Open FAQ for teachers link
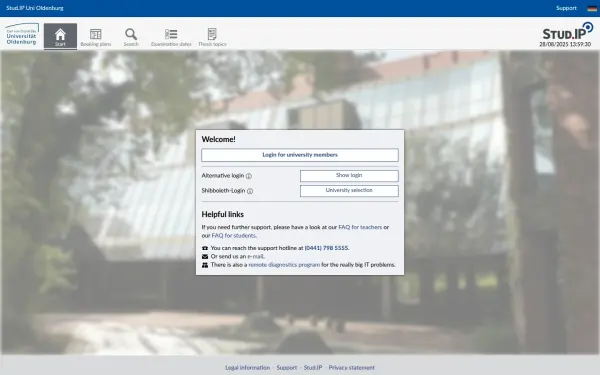Image resolution: width=600 pixels, height=375 pixels. coord(360,227)
